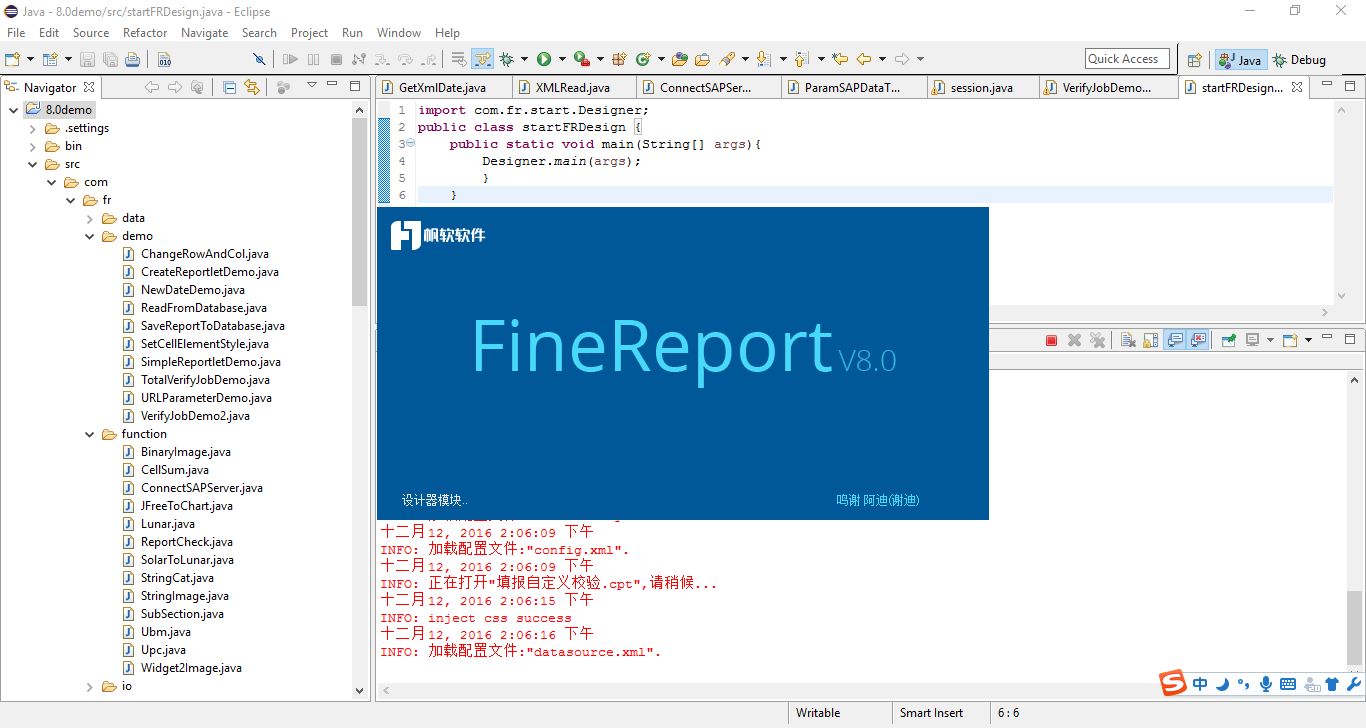Select ChangeRowAndCol.java in Navigator
This screenshot has height=728, width=1366.
pos(205,254)
